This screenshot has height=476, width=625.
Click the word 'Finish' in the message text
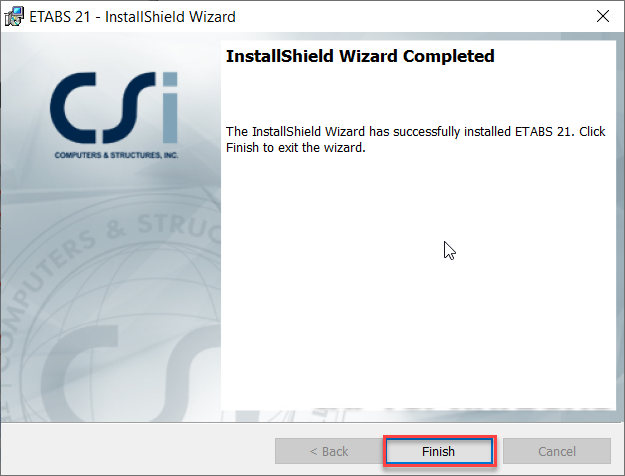[242, 148]
